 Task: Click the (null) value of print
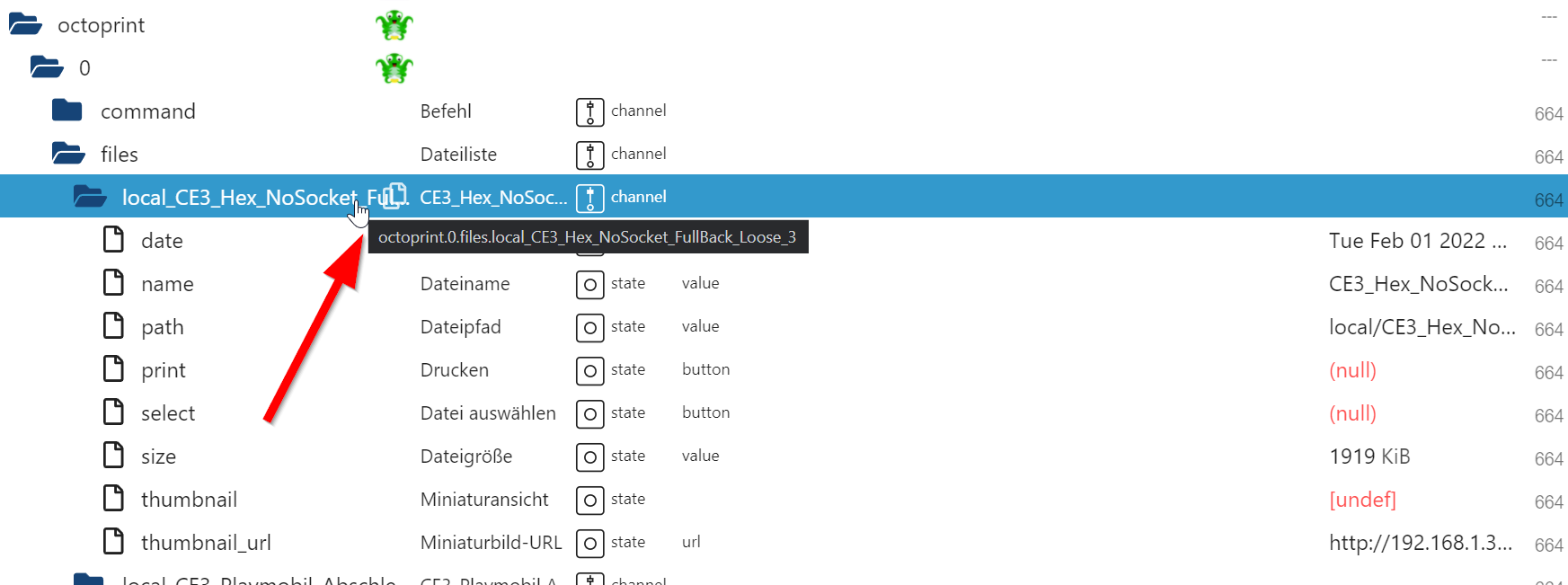1352,370
